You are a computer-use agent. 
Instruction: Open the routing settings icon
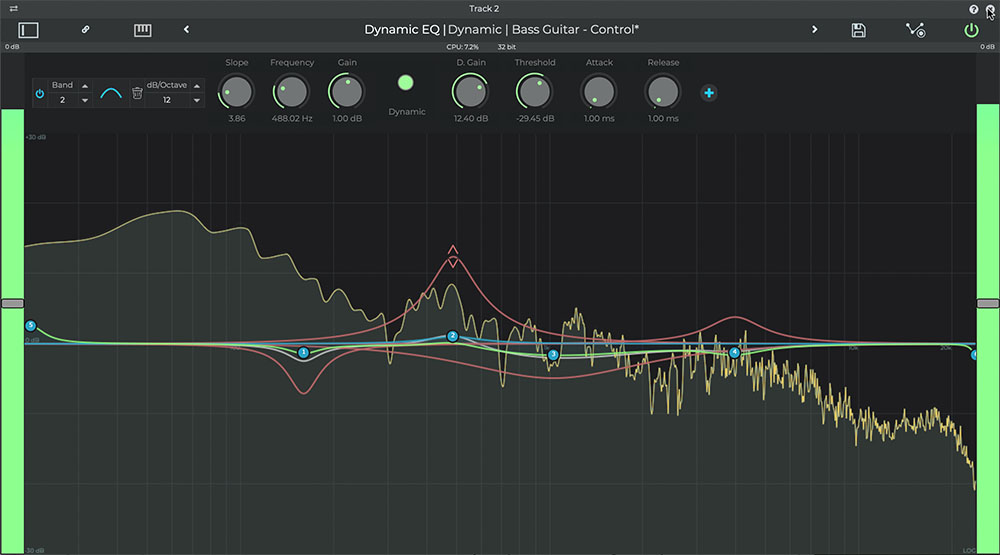click(915, 30)
